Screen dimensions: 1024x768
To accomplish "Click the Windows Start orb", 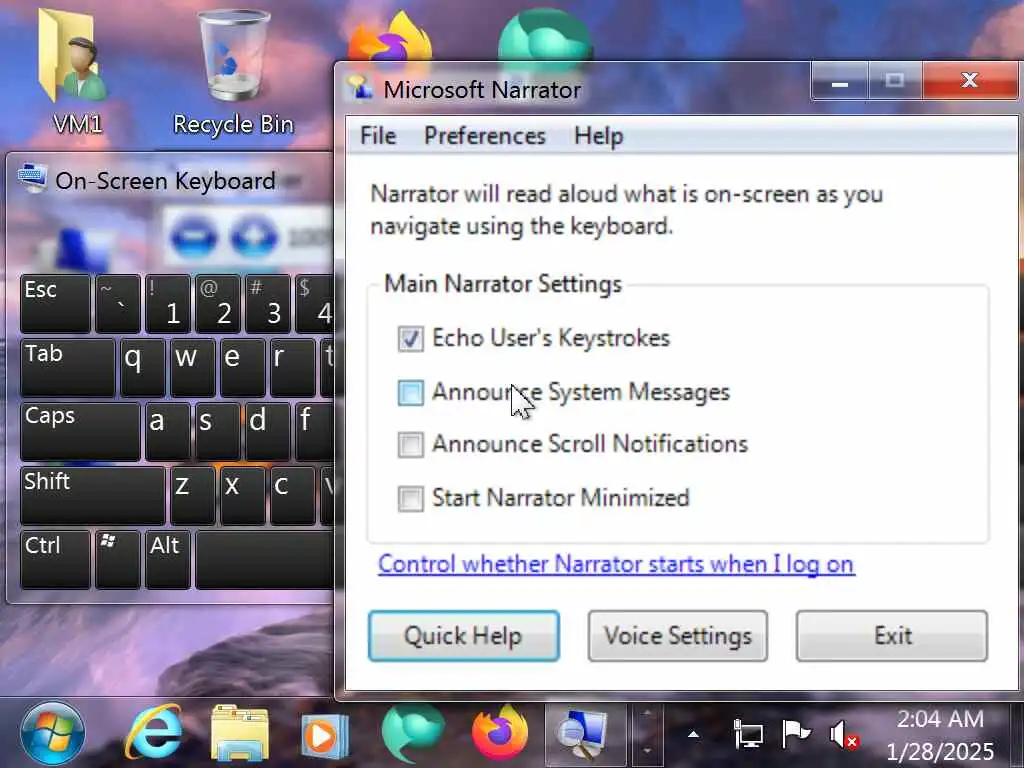I will pyautogui.click(x=52, y=733).
